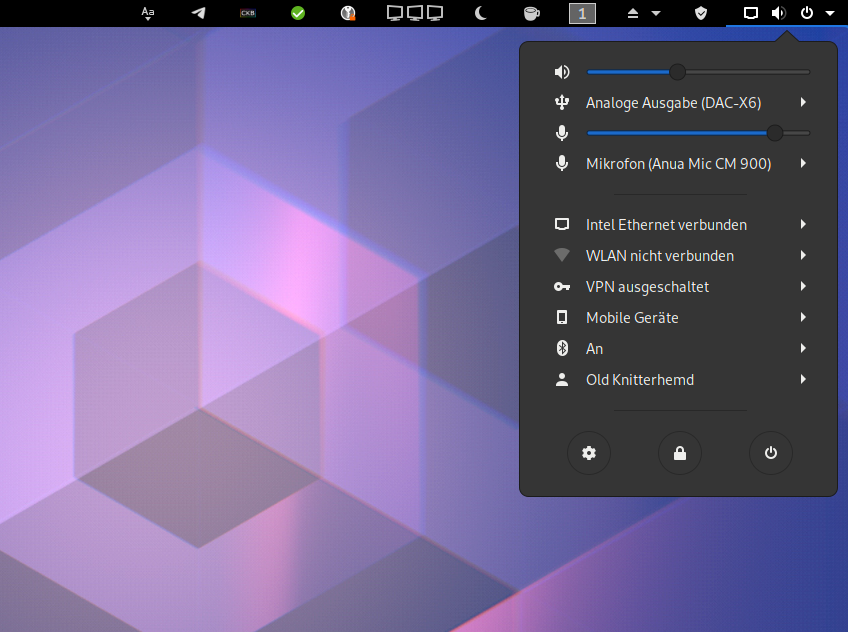Open the three-monitors display indicator
Image resolution: width=848 pixels, height=632 pixels.
415,13
